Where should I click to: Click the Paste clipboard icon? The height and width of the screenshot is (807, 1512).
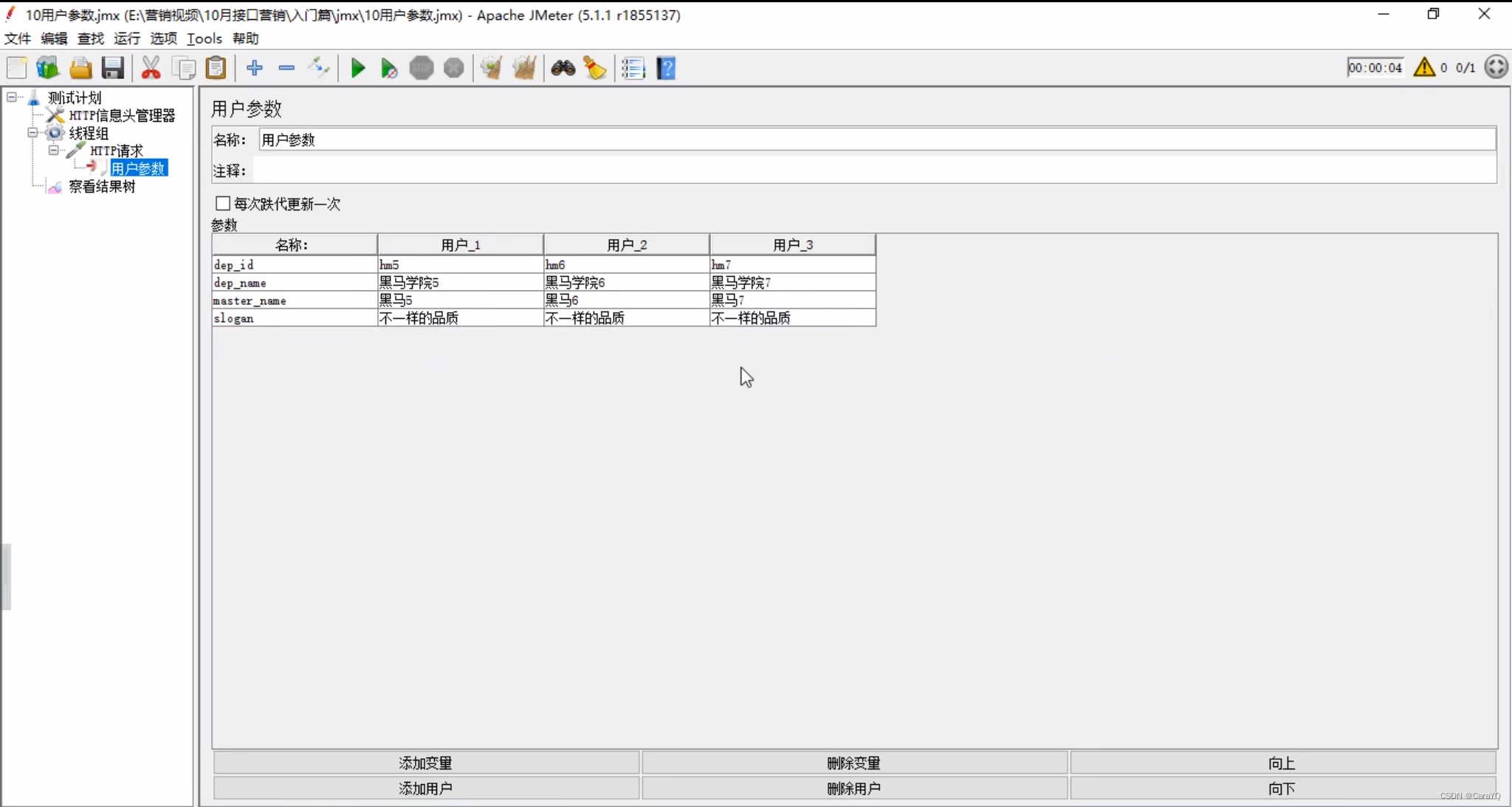coord(216,68)
